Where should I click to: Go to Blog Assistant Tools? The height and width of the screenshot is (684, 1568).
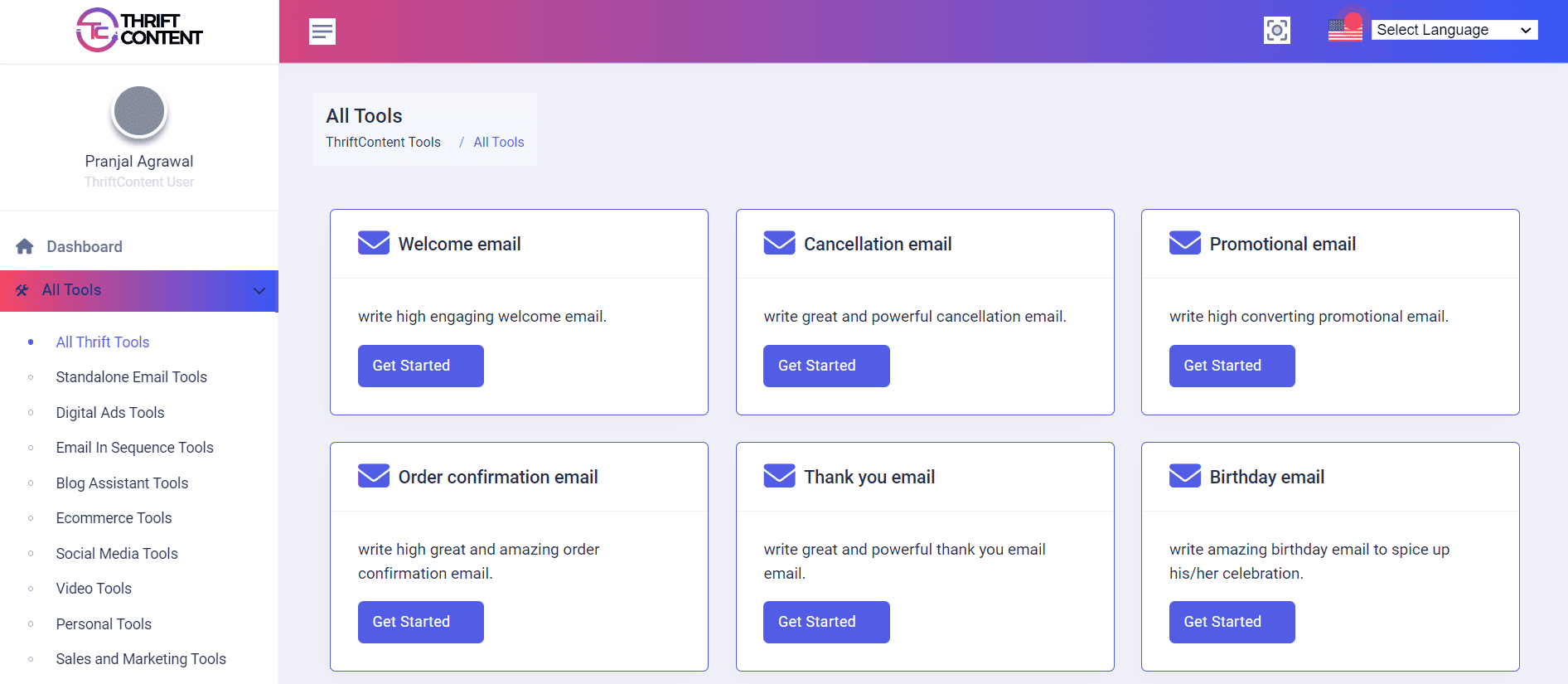122,483
